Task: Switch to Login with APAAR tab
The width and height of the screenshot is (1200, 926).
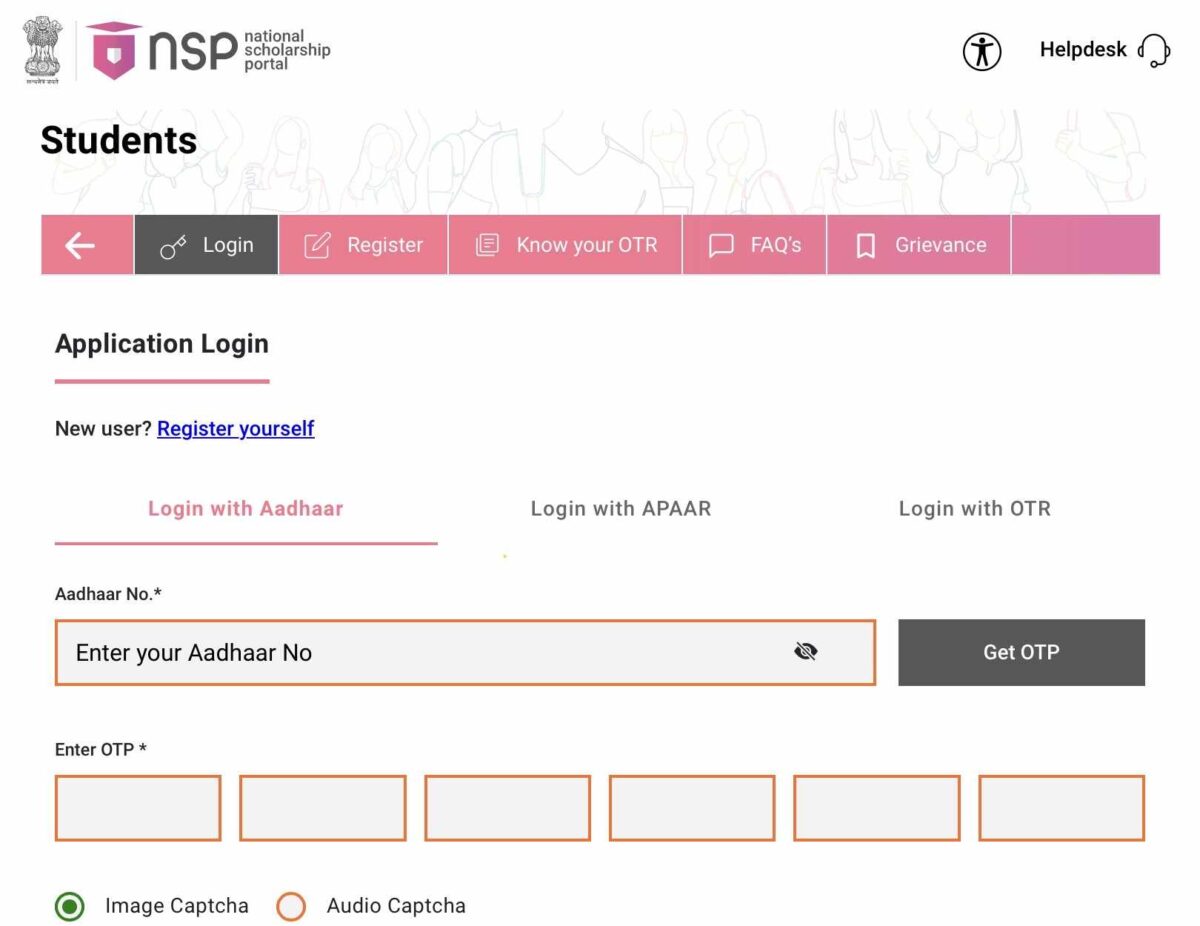Action: click(x=621, y=509)
